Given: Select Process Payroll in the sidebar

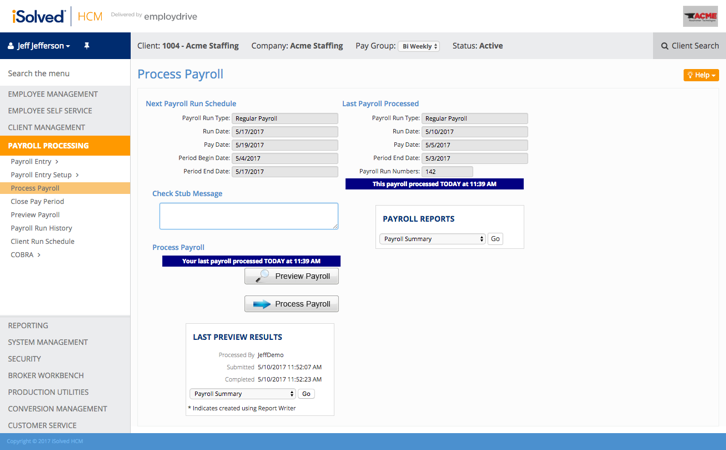Looking at the screenshot, I should click(x=65, y=188).
